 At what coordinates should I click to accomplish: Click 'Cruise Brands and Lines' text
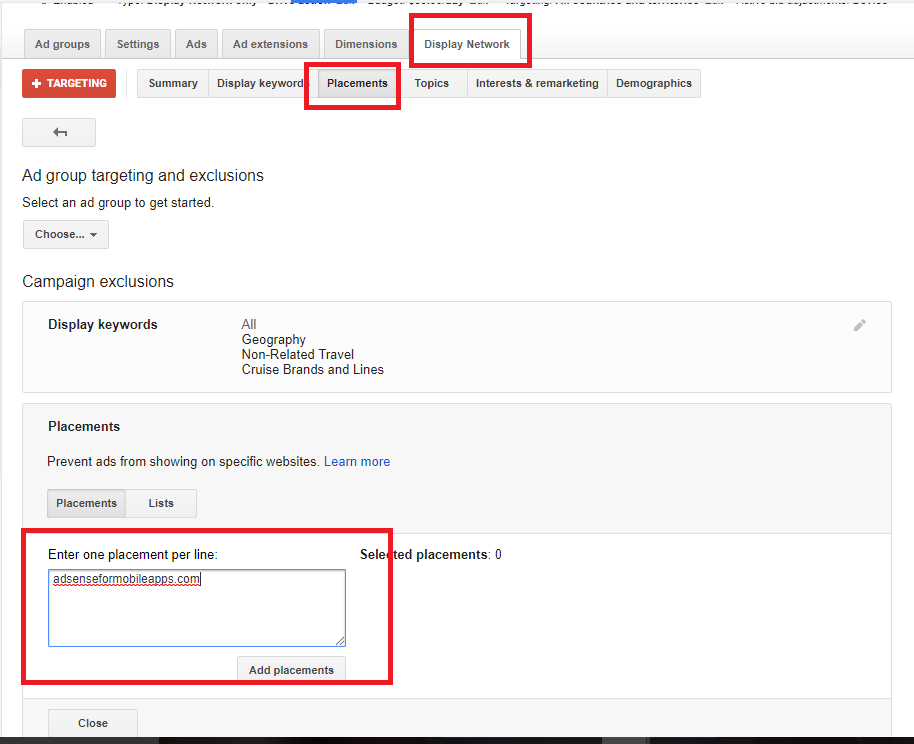tap(312, 370)
